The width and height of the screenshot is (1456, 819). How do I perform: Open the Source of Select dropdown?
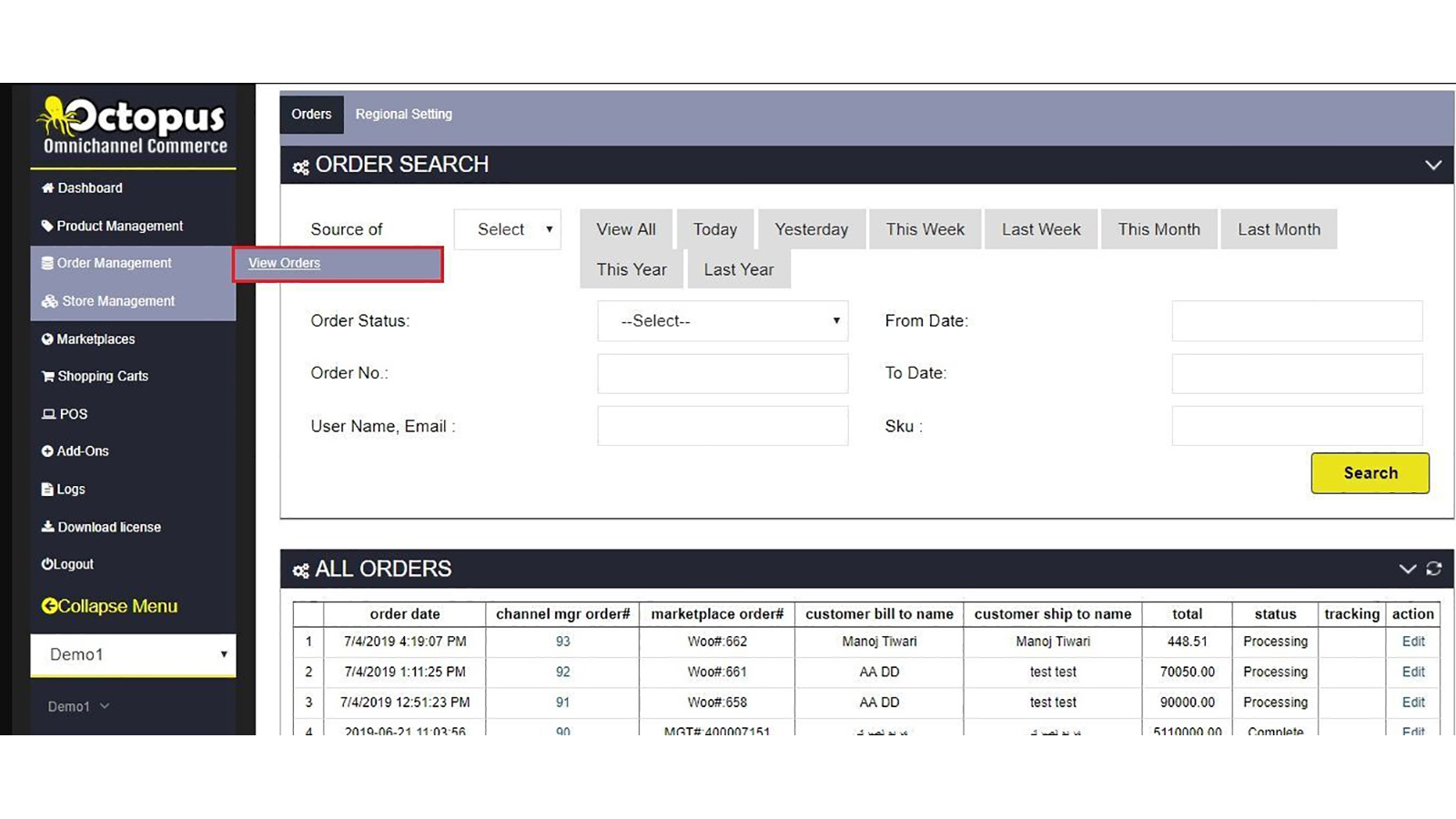tap(508, 229)
